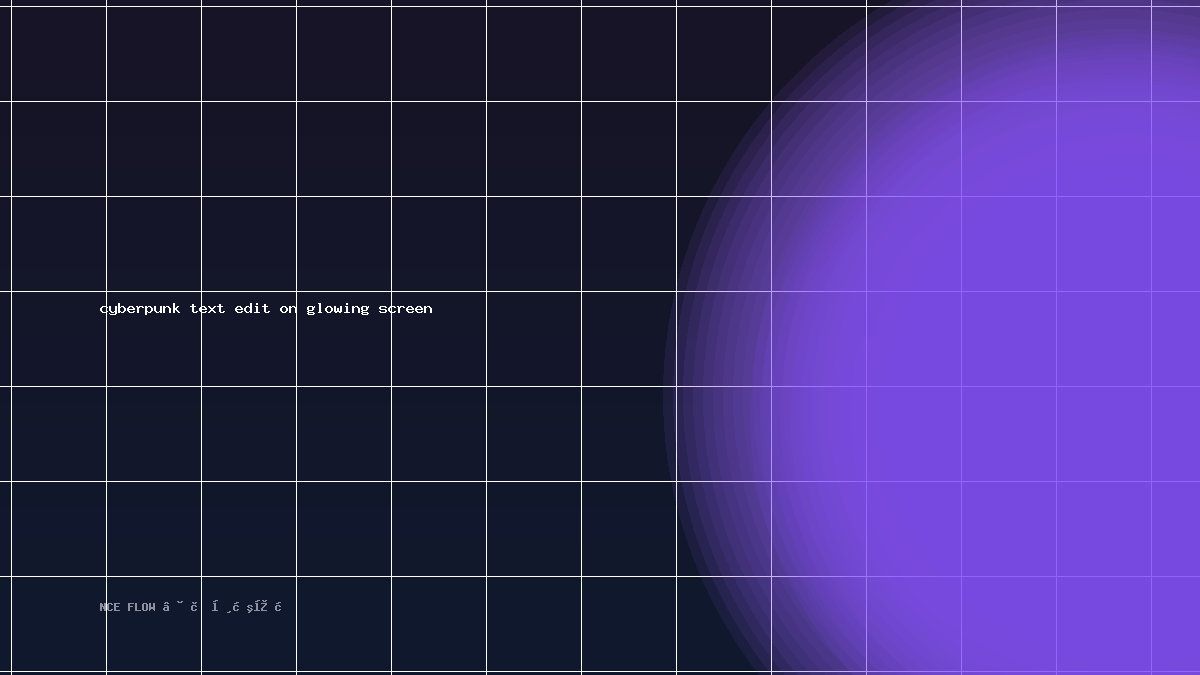Screen dimensions: 1200x675
Task: Click the letter "c" starting the headline
Action: [104, 309]
